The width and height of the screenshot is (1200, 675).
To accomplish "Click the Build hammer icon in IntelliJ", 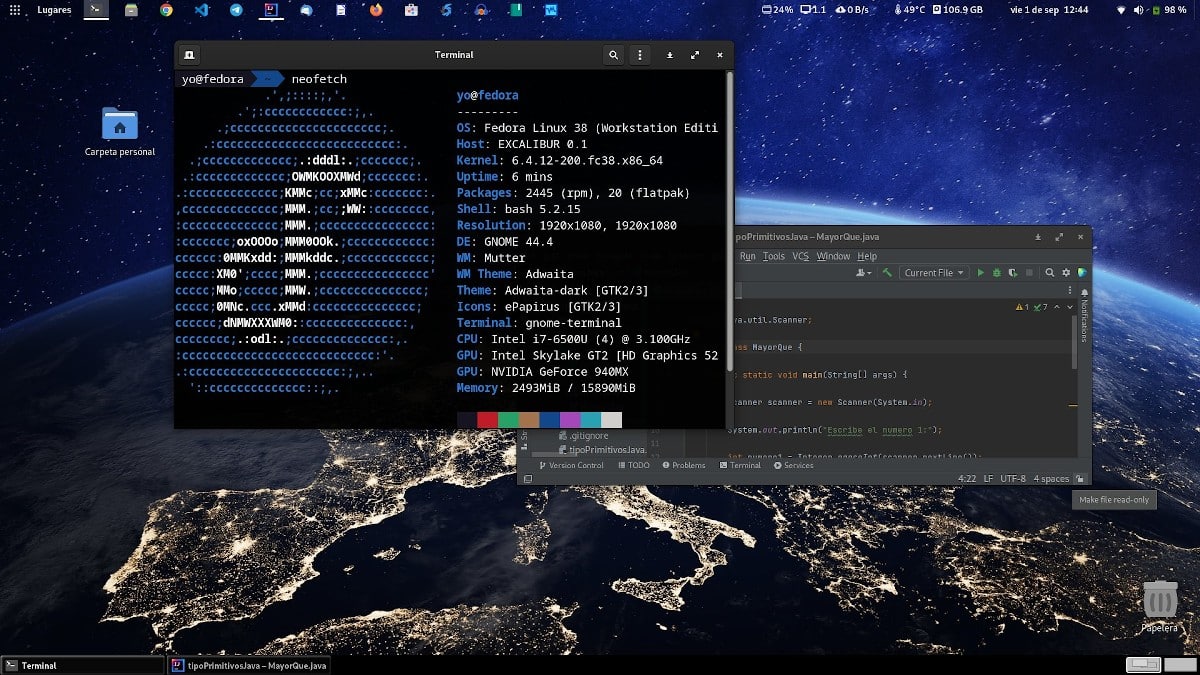I will 887,272.
